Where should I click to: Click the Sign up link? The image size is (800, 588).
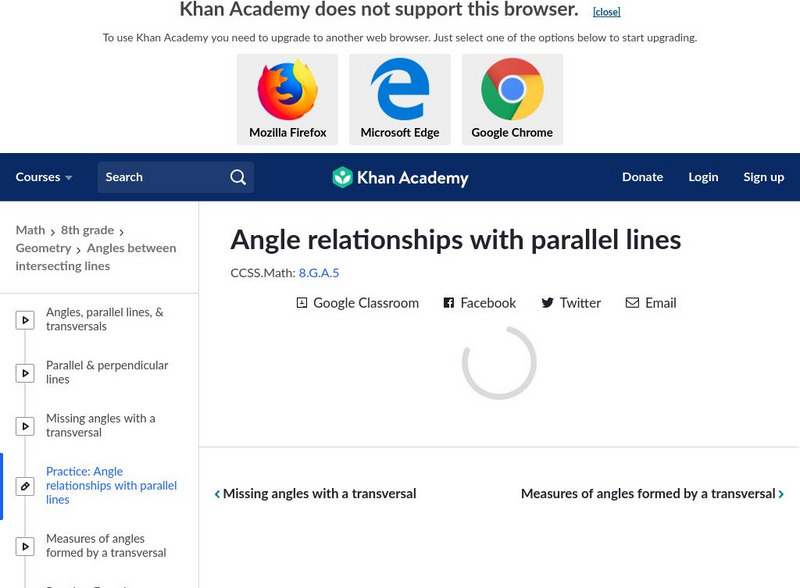pyautogui.click(x=763, y=177)
